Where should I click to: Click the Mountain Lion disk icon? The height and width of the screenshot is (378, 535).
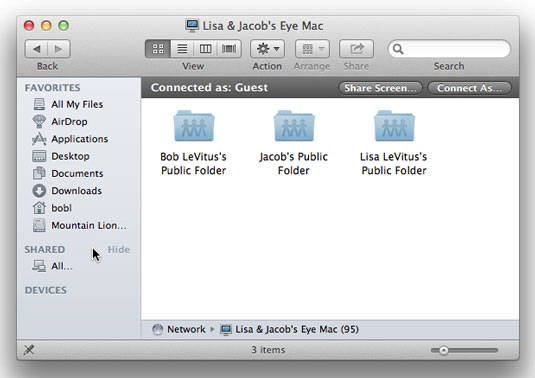click(x=39, y=225)
